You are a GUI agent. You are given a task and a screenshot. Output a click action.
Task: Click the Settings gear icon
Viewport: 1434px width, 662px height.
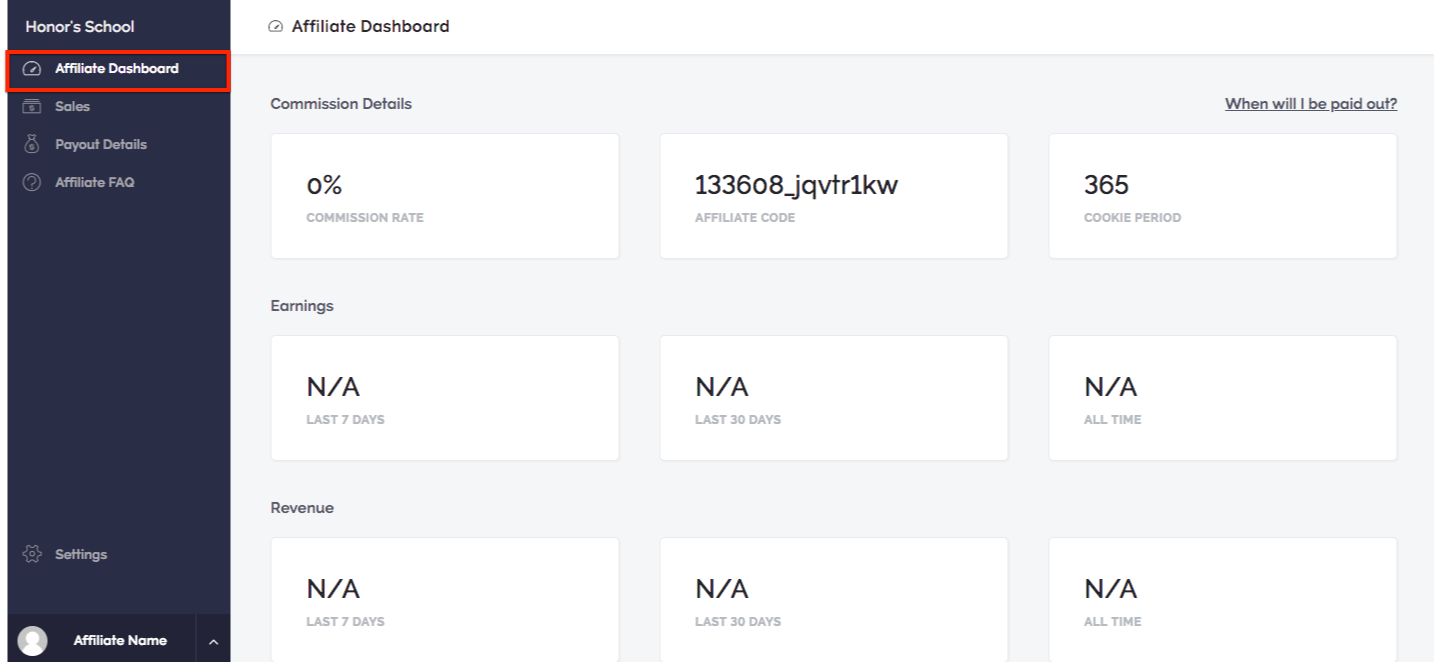32,554
